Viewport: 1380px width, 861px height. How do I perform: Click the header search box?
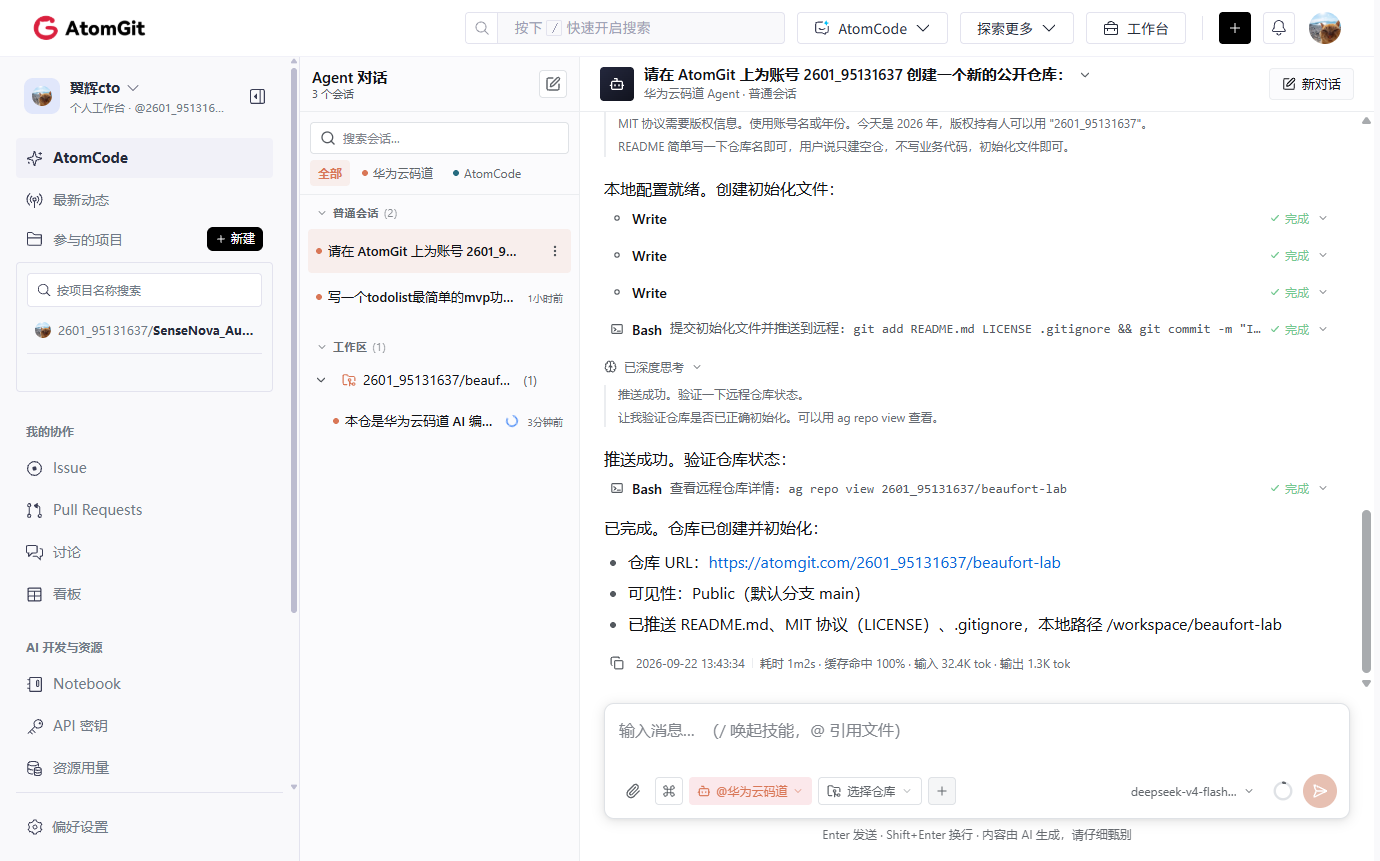pos(640,28)
